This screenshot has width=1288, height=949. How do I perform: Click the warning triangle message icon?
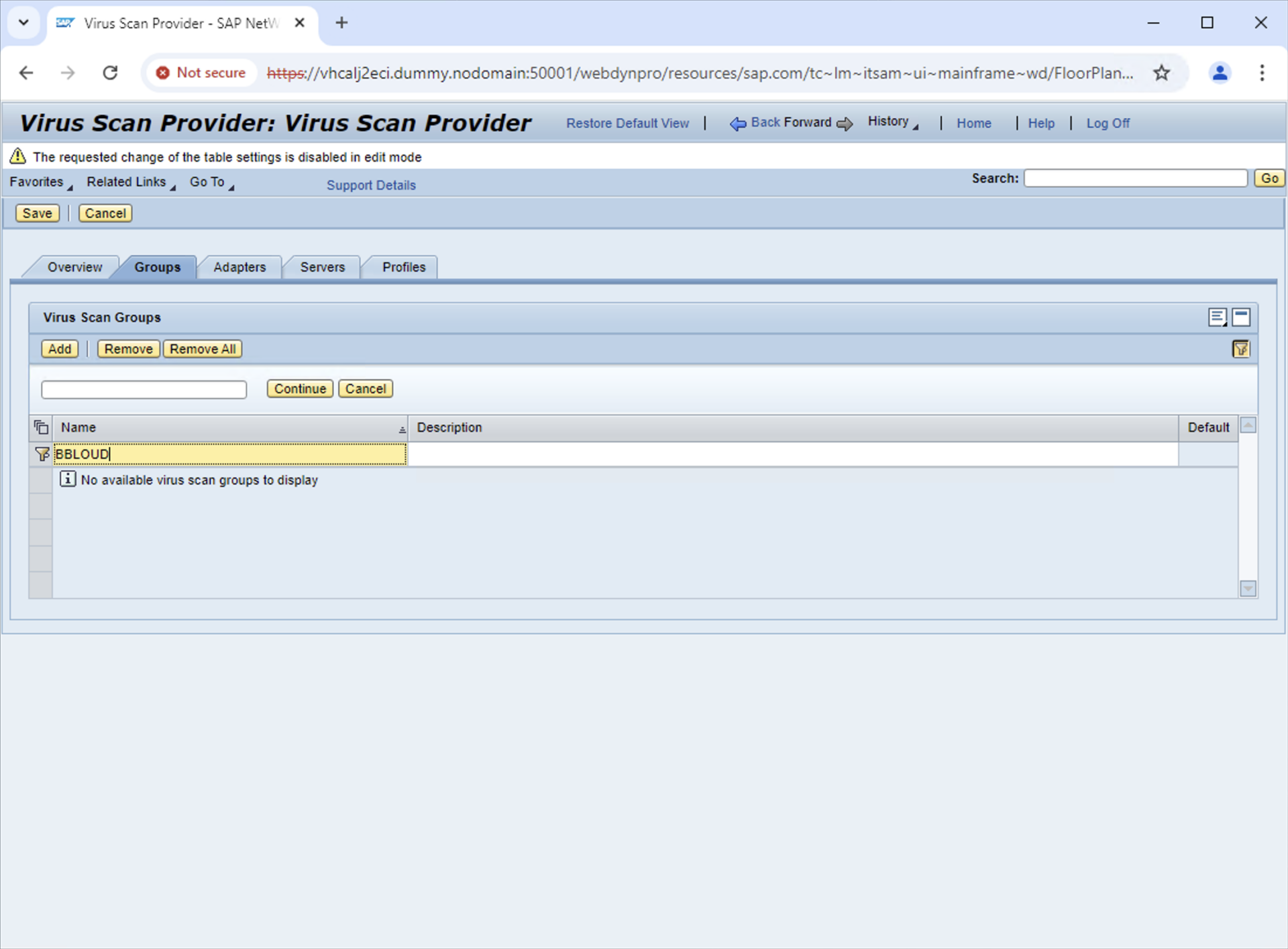tap(18, 156)
